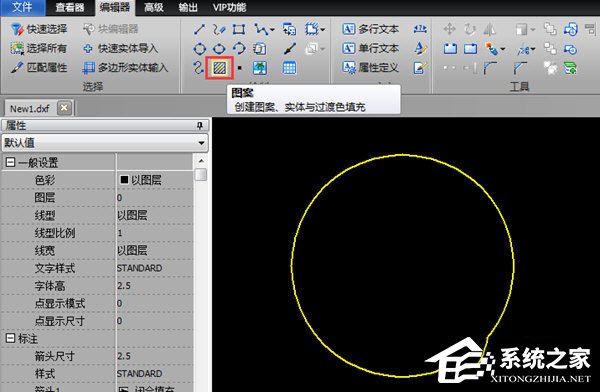The image size is (600, 392).
Task: Select the freehand sketch pencil tool
Action: 219,29
